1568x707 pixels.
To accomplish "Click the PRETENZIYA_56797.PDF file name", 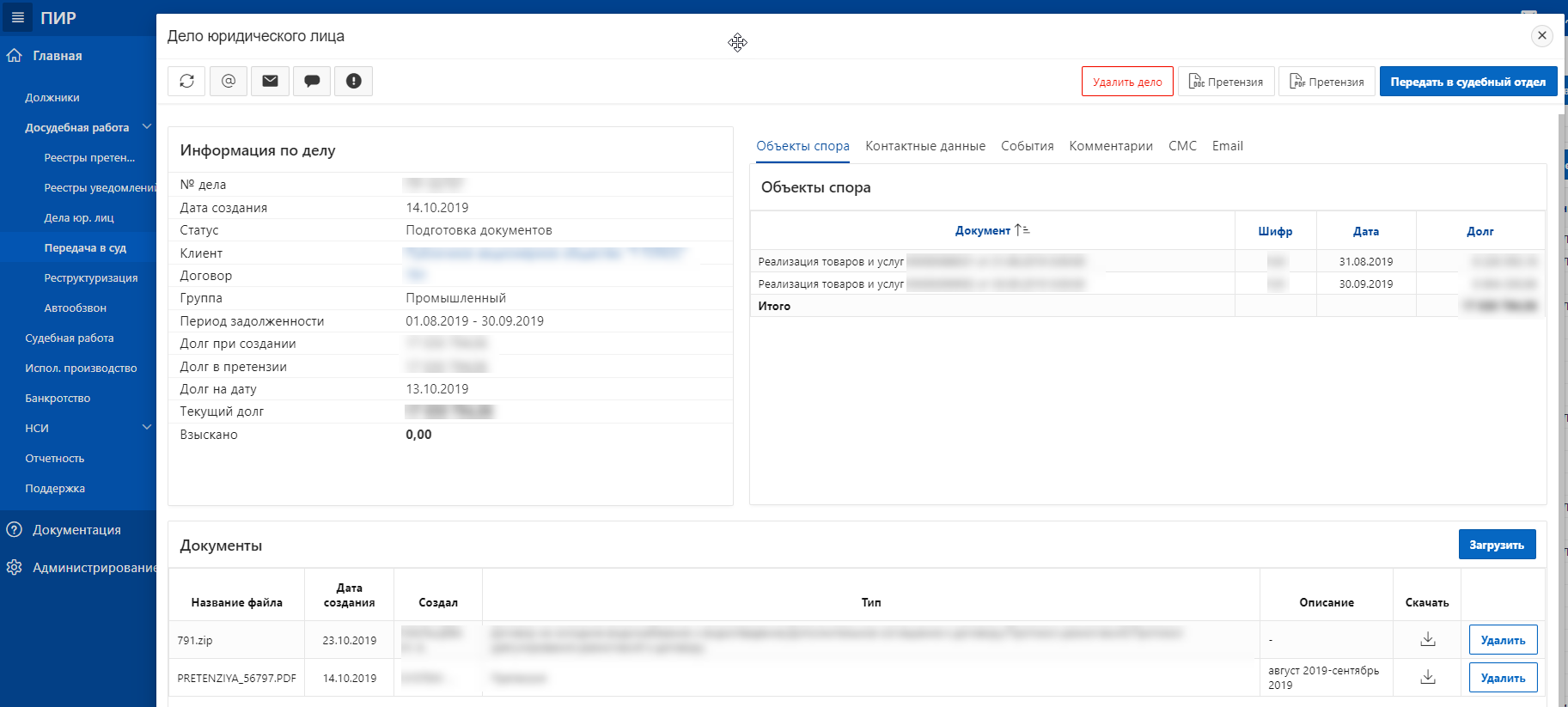I will [x=236, y=679].
